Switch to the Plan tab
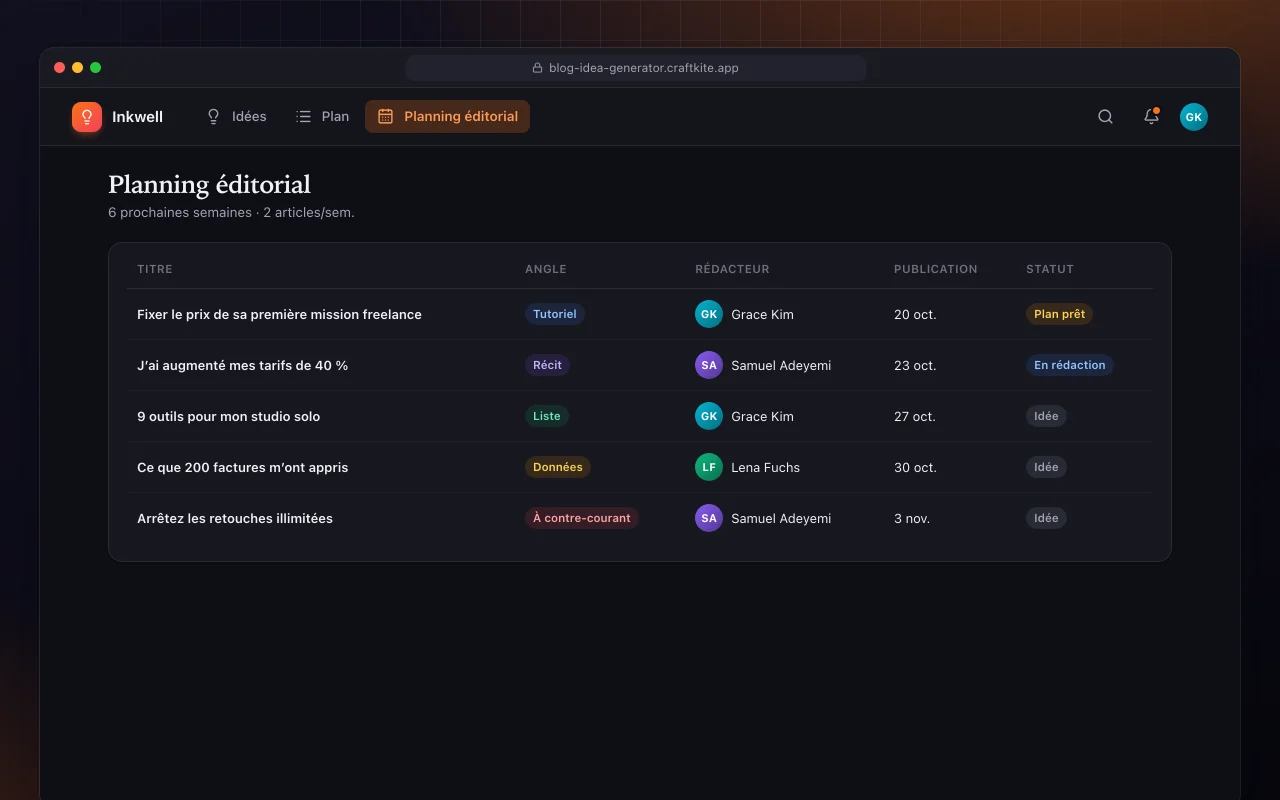 [x=322, y=116]
